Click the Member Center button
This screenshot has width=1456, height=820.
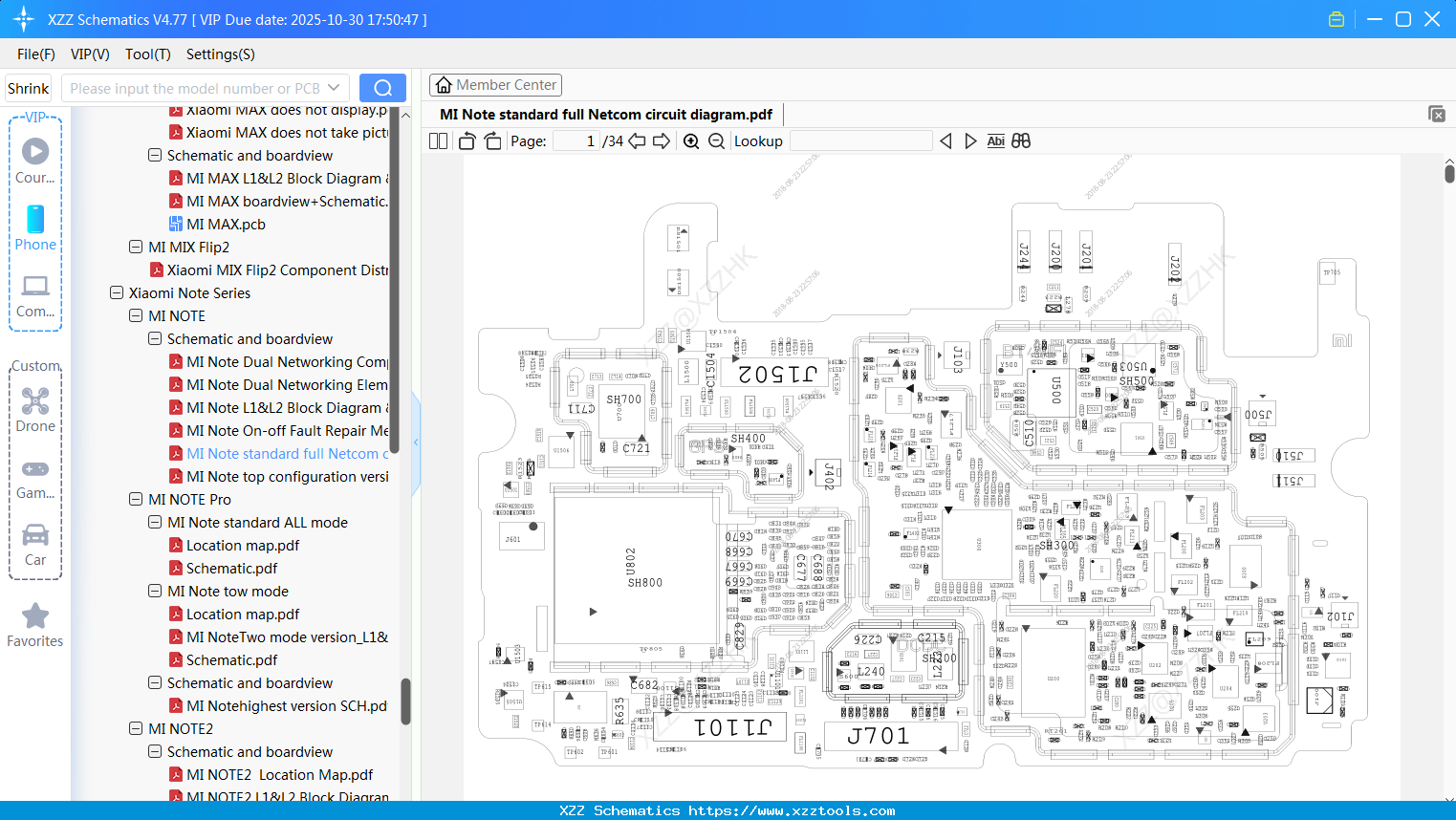pos(495,84)
